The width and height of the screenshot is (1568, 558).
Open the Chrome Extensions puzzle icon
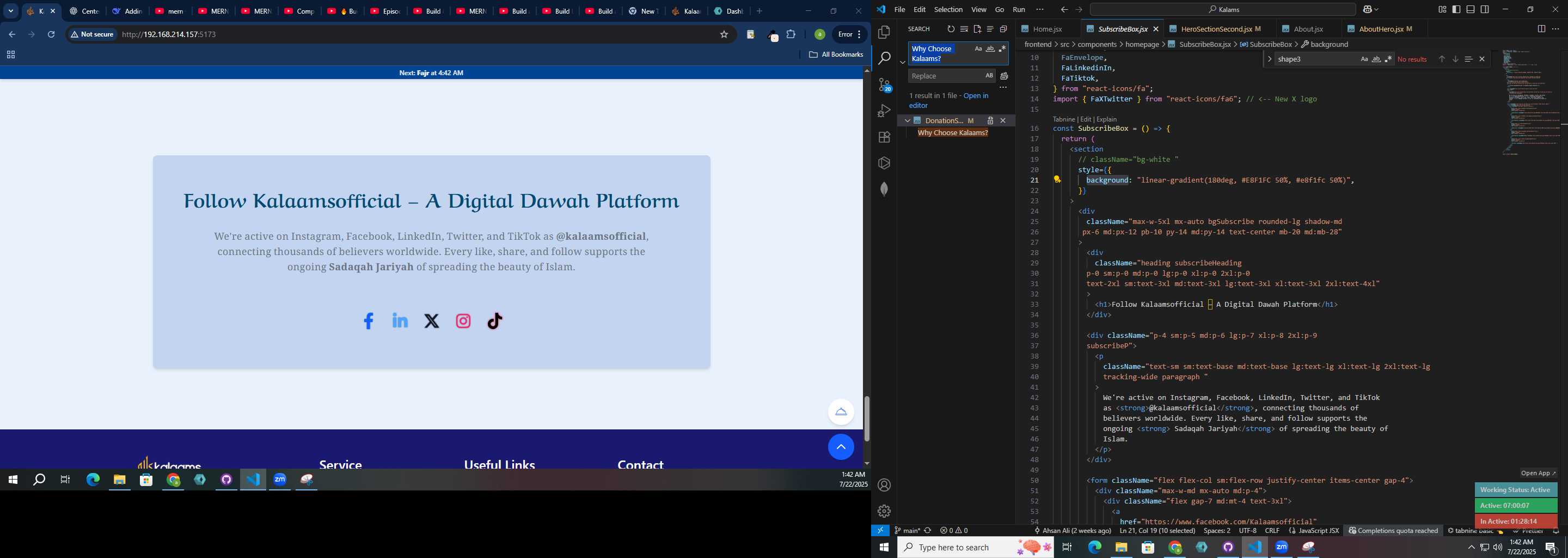click(x=791, y=35)
